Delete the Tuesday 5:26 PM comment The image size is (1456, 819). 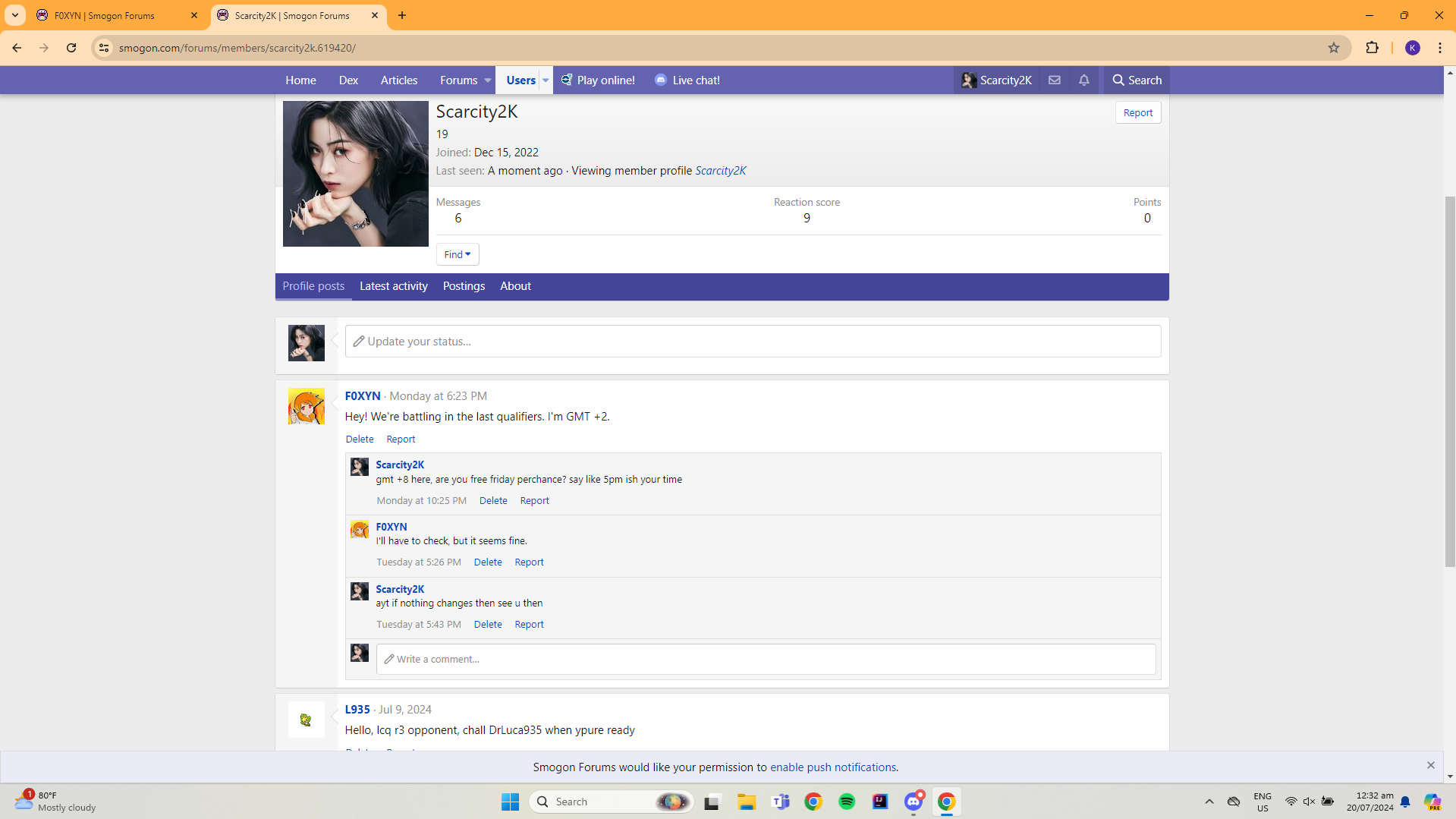point(488,562)
